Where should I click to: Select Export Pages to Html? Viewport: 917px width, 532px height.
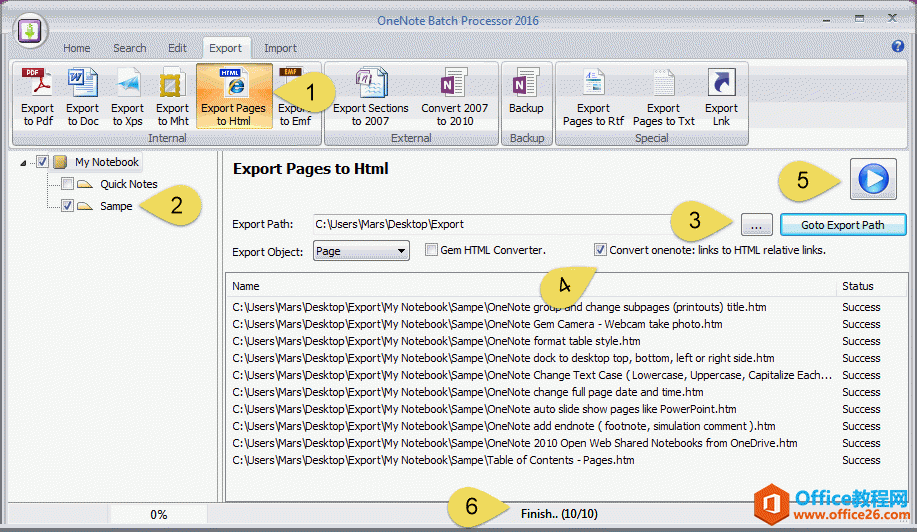[x=234, y=96]
